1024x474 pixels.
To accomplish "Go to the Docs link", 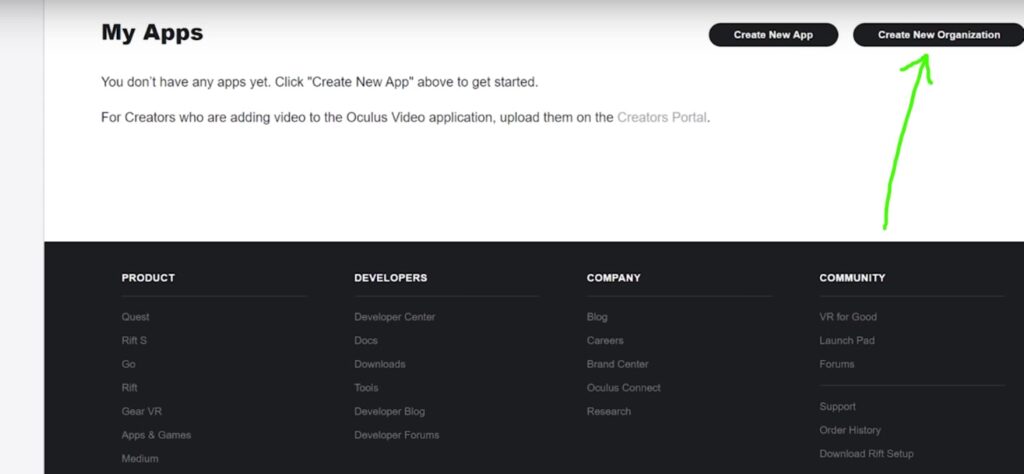I will (366, 340).
